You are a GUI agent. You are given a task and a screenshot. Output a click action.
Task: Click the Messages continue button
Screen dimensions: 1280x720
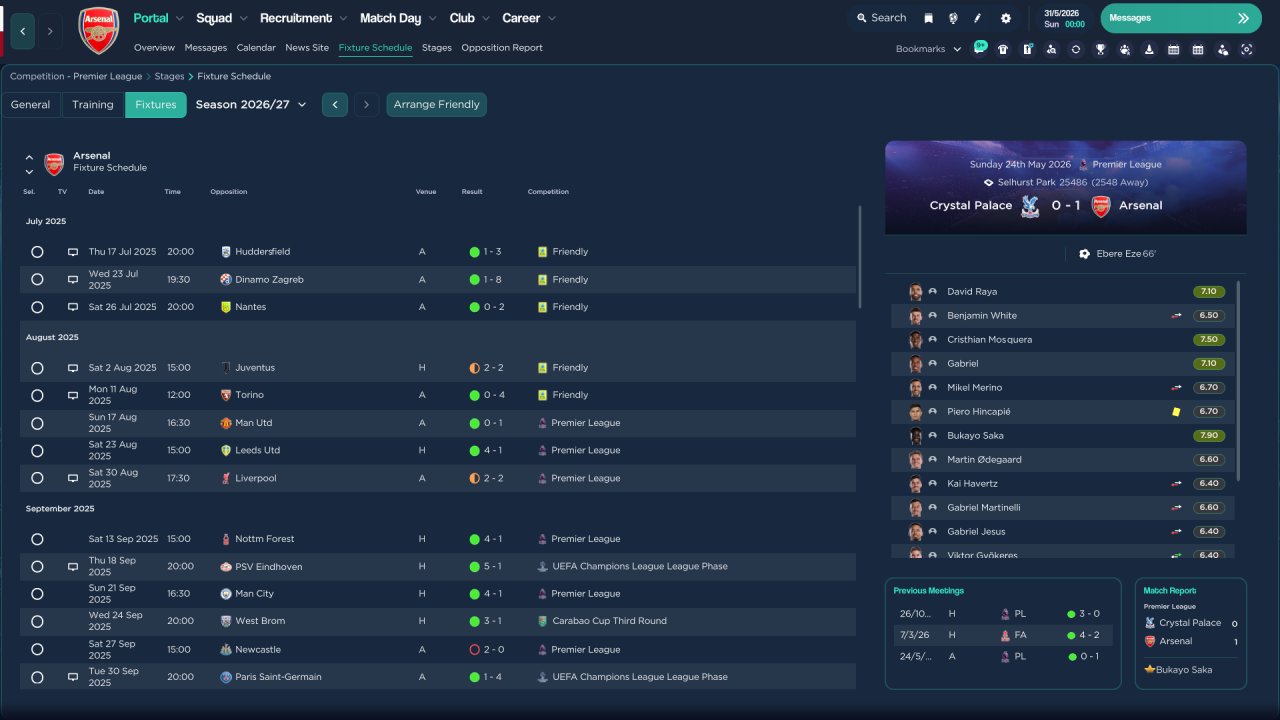(1181, 18)
